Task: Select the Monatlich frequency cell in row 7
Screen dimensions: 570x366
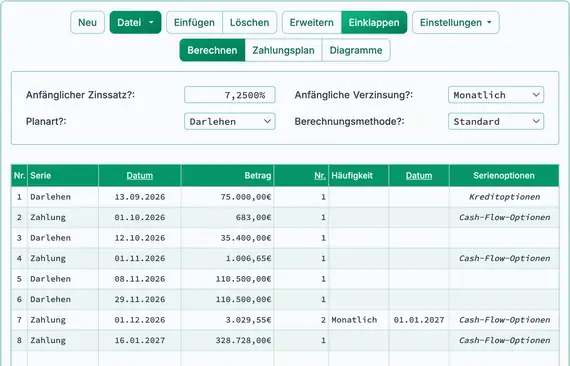Action: point(359,320)
